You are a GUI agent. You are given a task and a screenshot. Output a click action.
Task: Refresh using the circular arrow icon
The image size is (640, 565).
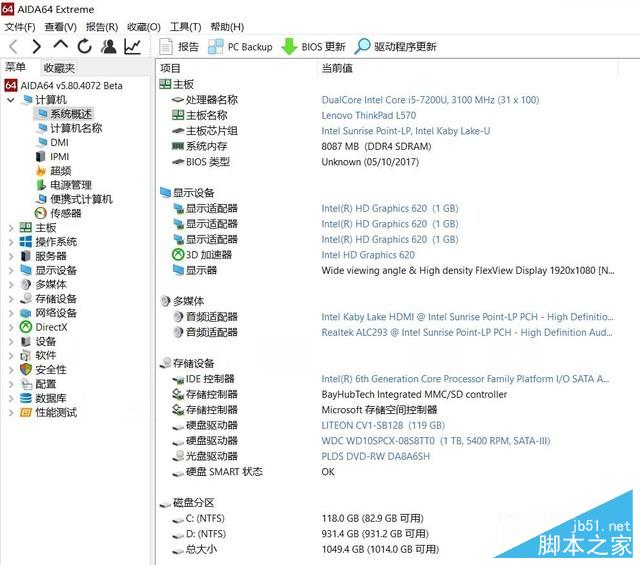click(84, 46)
